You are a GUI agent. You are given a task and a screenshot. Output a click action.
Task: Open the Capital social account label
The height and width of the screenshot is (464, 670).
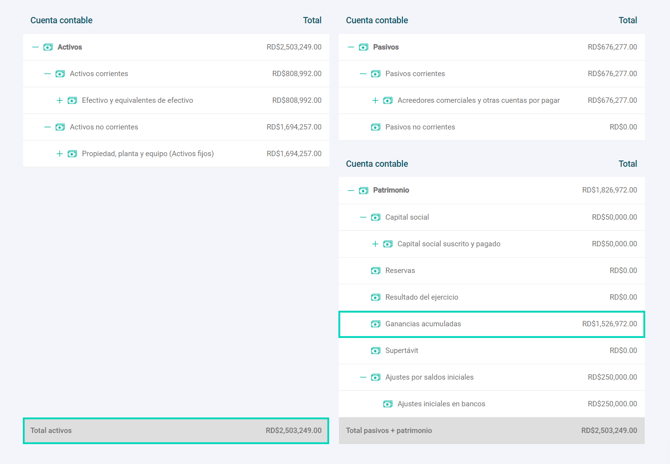pyautogui.click(x=407, y=217)
